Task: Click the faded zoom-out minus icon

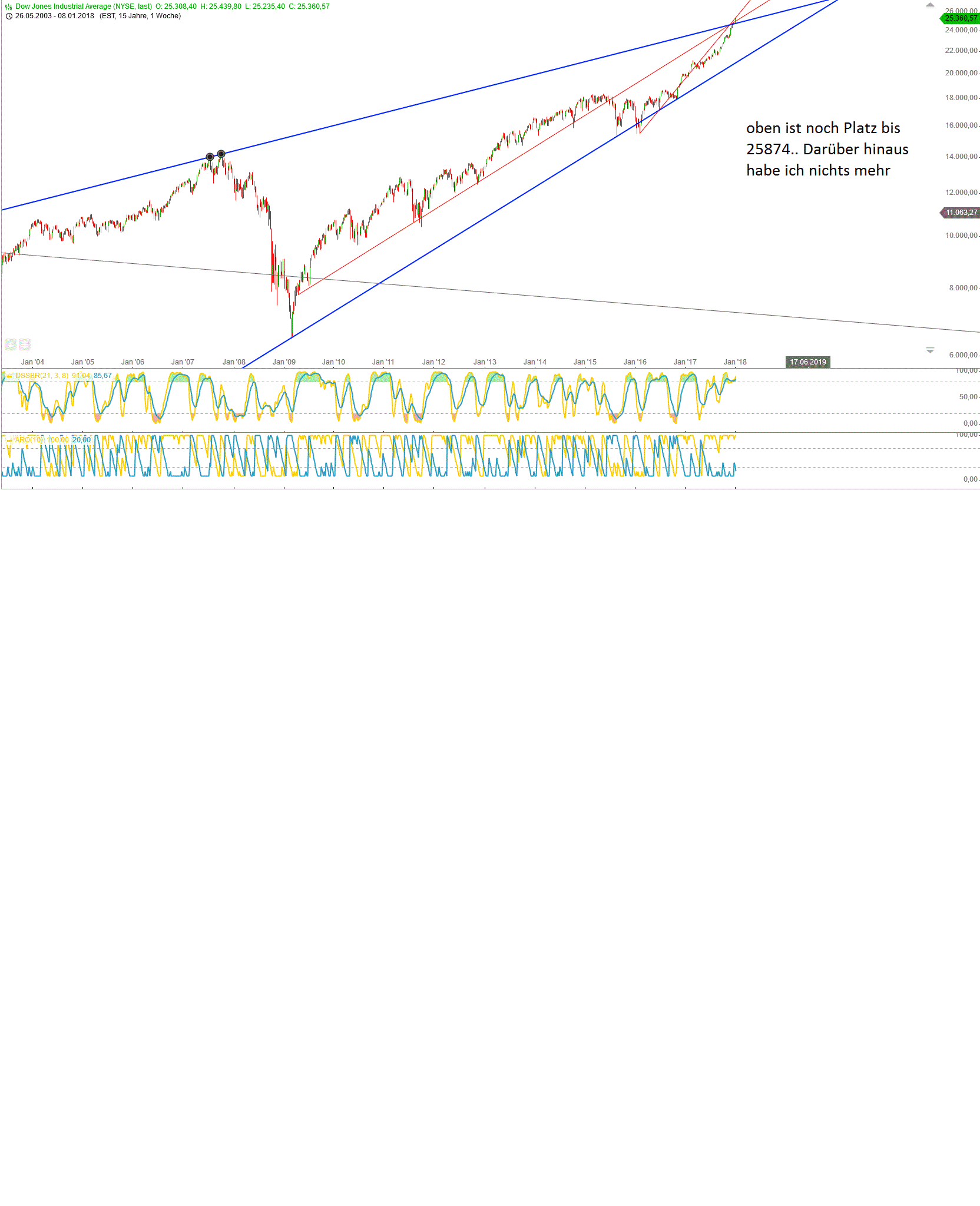Action: click(x=25, y=344)
